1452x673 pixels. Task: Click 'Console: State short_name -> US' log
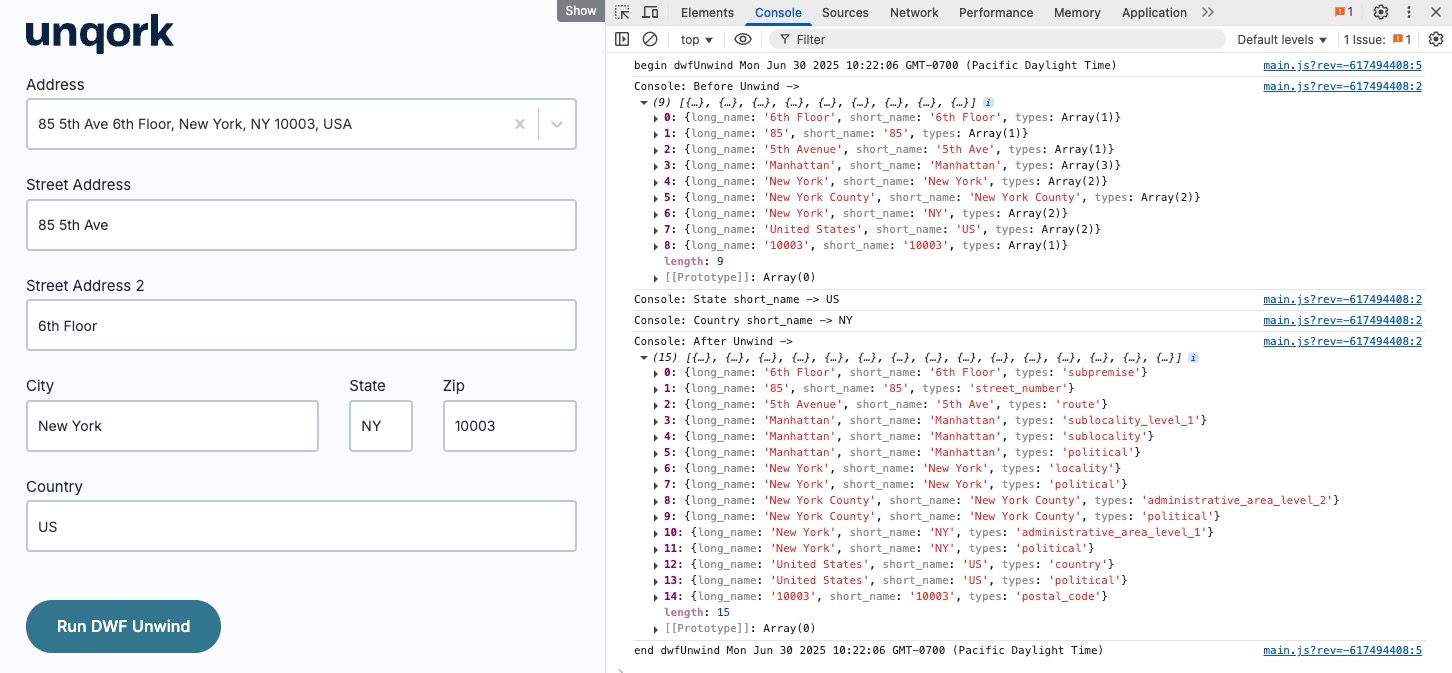click(x=737, y=299)
